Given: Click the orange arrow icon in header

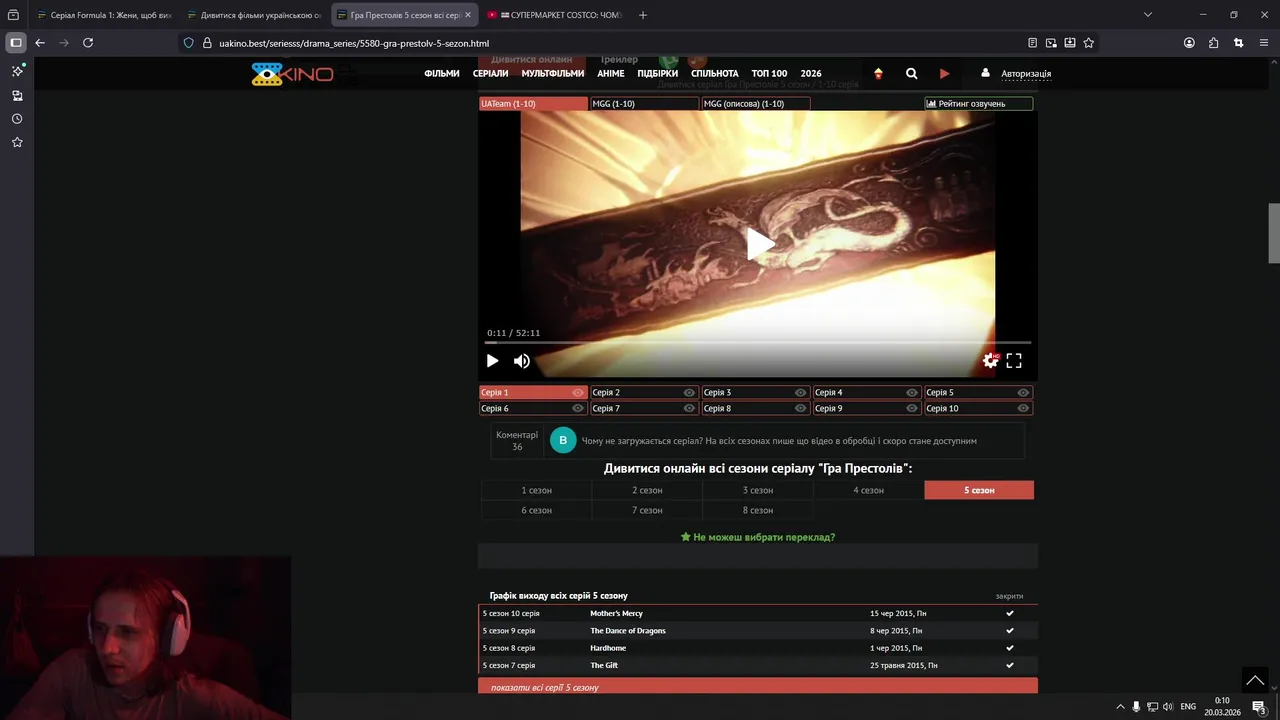Looking at the screenshot, I should click(x=878, y=73).
